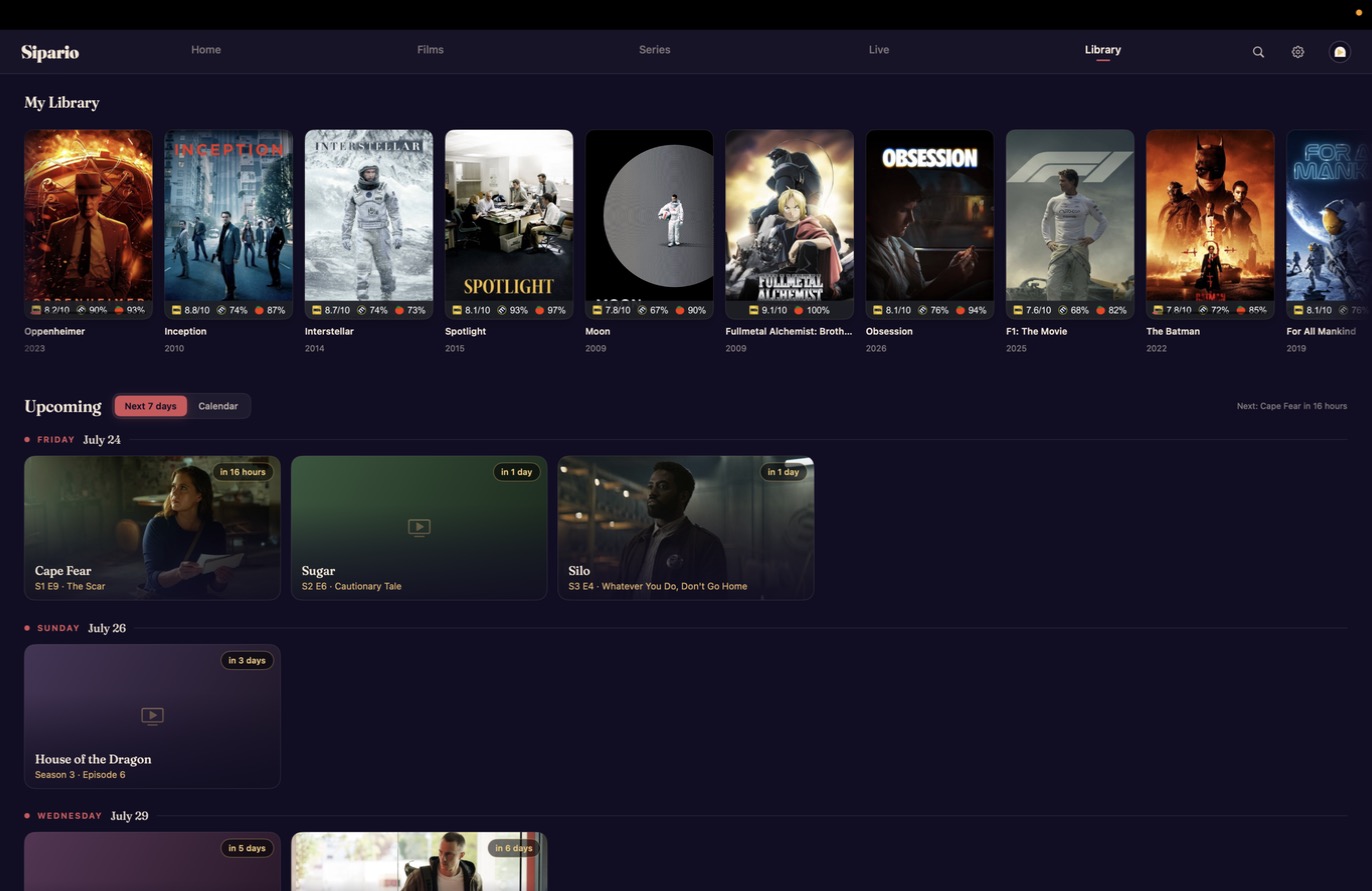Open the Interstellar title link
Screen dimensions: 1372x891
click(x=330, y=331)
